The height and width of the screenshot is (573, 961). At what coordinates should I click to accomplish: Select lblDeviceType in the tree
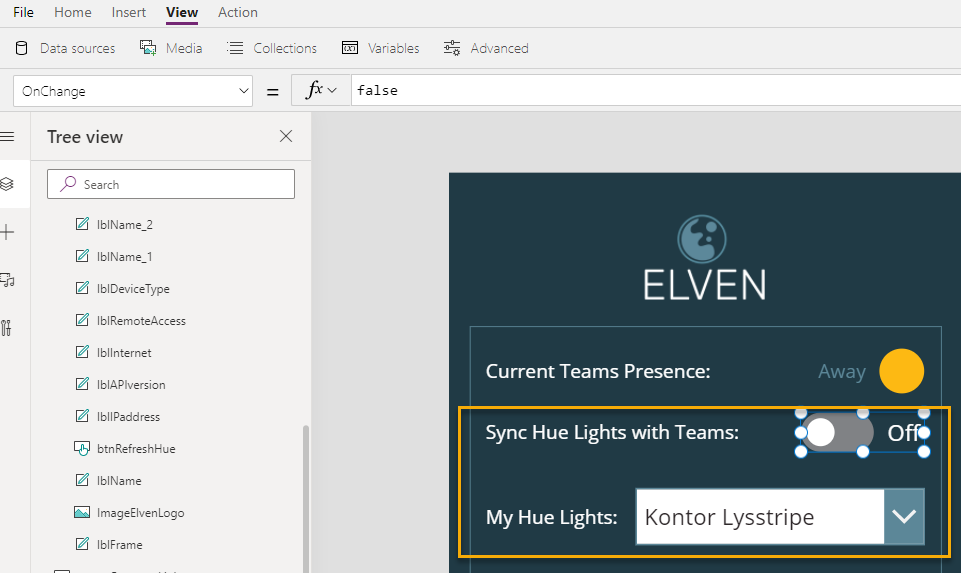tap(133, 289)
